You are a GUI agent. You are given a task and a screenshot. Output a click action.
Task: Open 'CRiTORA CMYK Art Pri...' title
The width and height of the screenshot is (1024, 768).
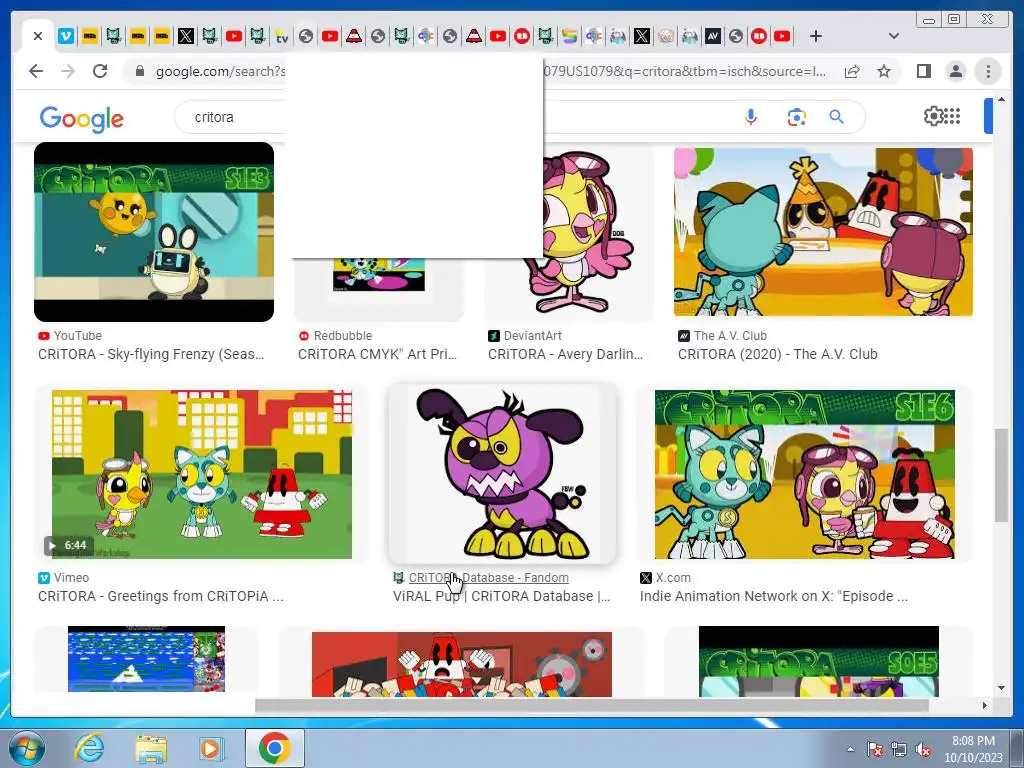coord(377,355)
